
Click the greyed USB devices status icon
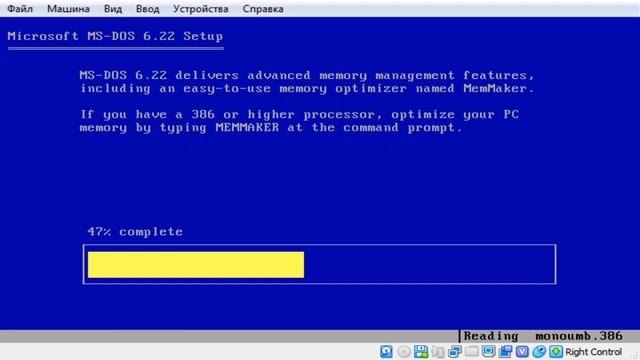click(438, 351)
